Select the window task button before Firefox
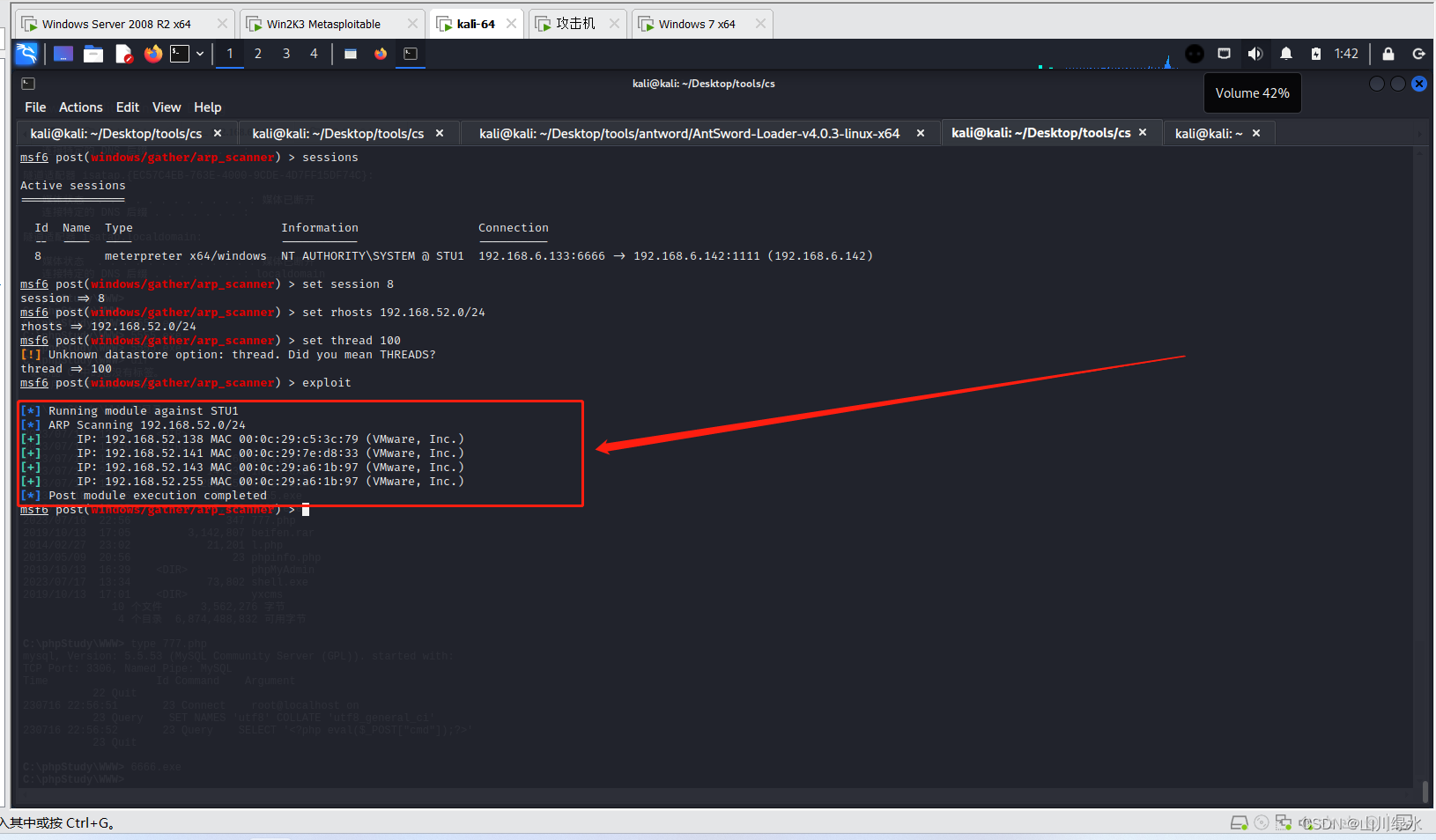The width and height of the screenshot is (1436, 840). [351, 54]
